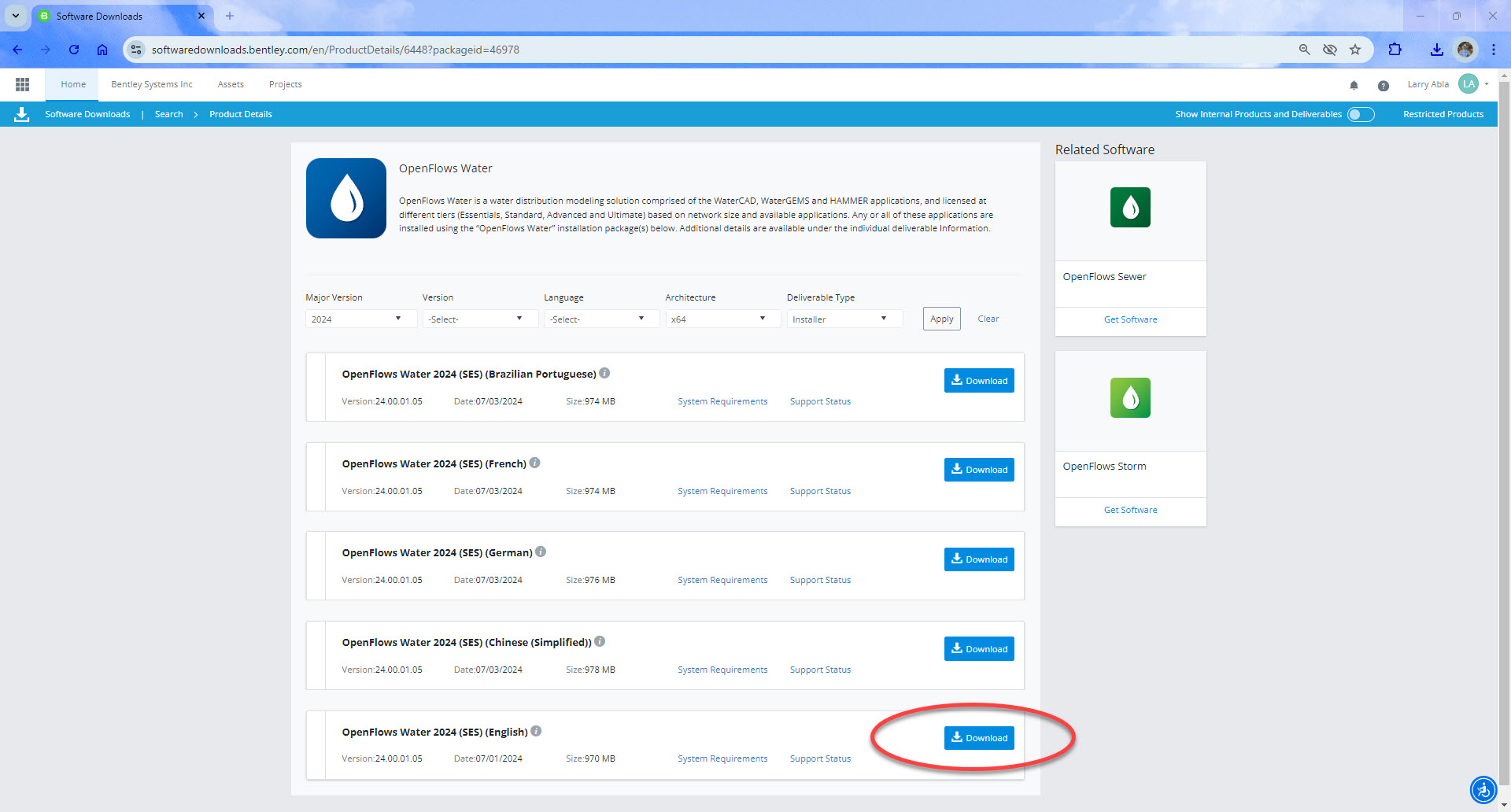The width and height of the screenshot is (1511, 812).
Task: Show info for Brazilian Portuguese deliverable
Action: pos(604,373)
